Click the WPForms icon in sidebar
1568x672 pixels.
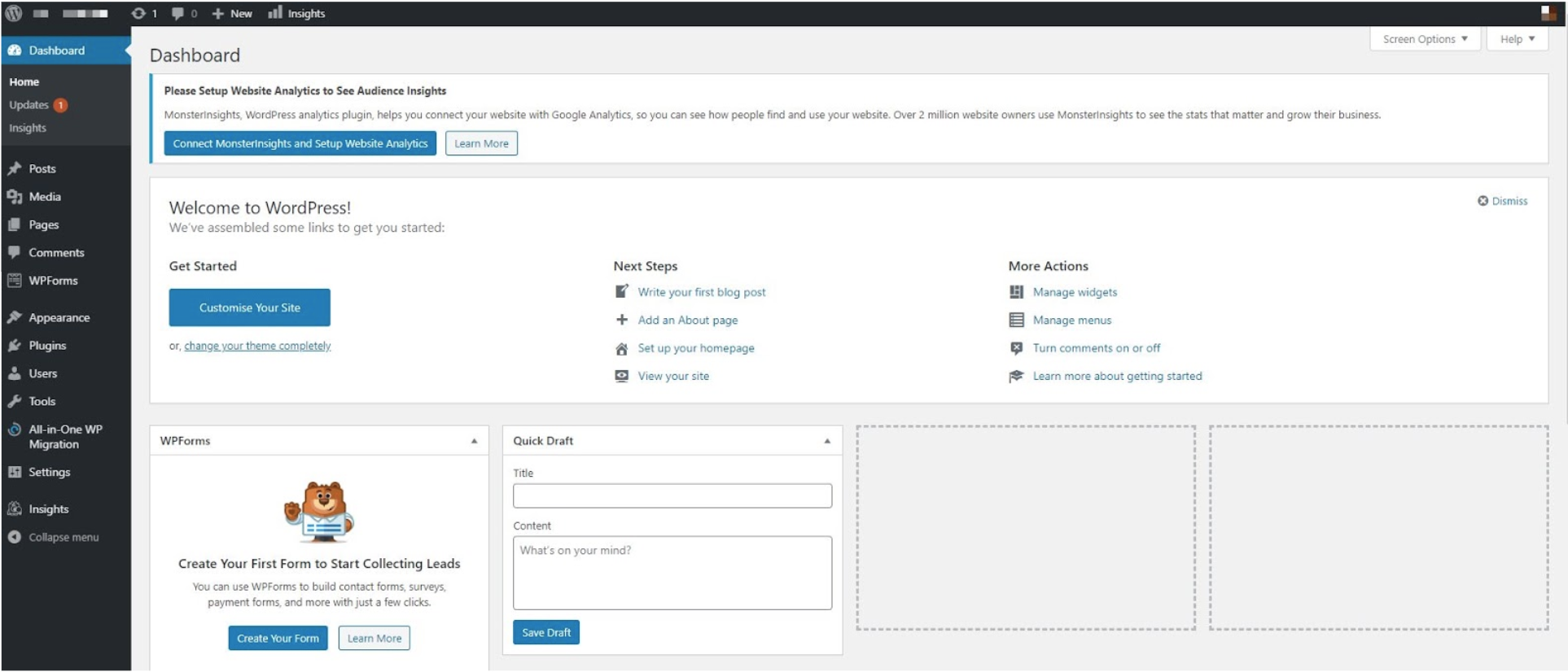point(15,281)
